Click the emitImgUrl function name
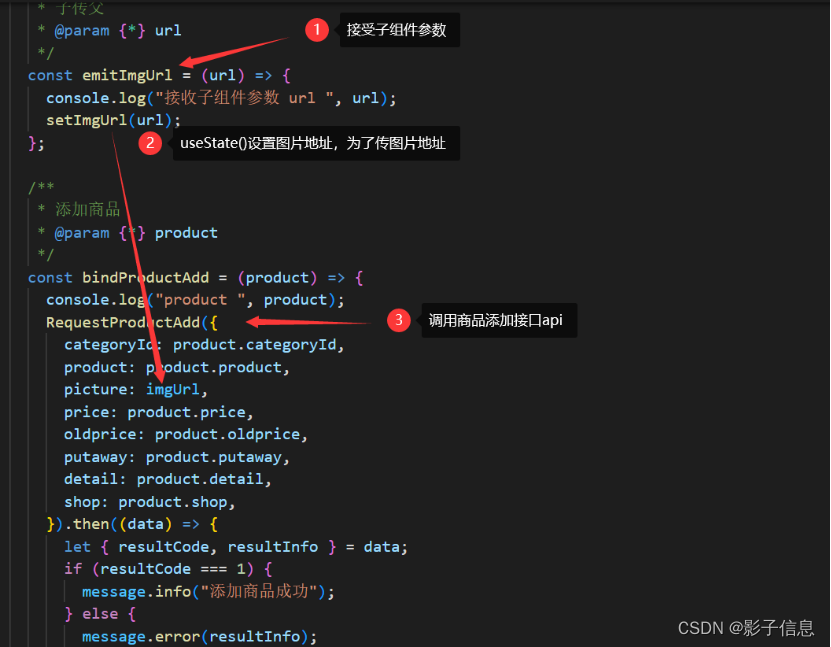 coord(127,75)
